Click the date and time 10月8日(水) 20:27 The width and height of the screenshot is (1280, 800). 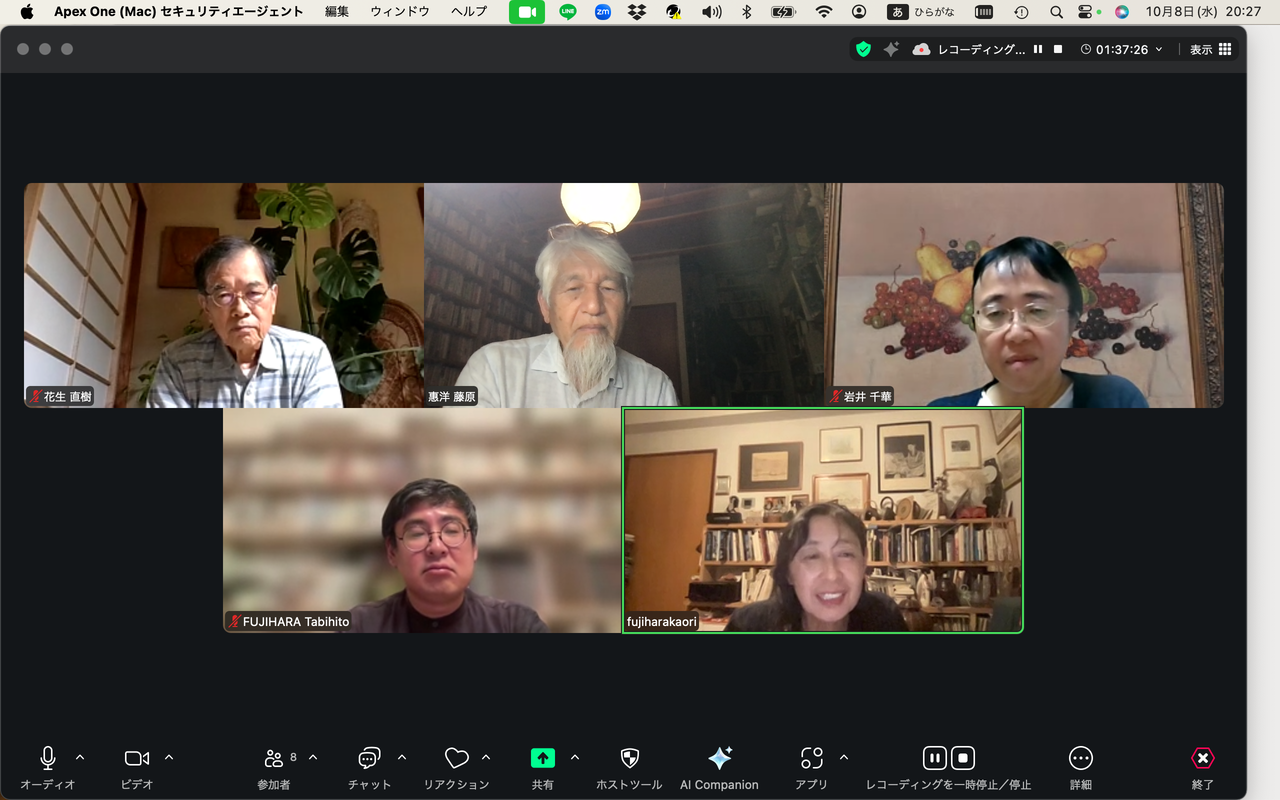point(1204,12)
